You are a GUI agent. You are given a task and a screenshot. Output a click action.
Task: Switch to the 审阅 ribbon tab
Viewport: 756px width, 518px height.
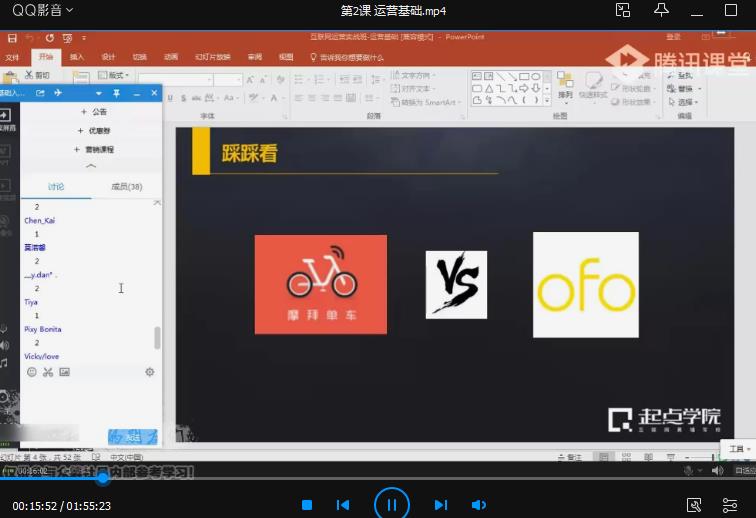[255, 57]
